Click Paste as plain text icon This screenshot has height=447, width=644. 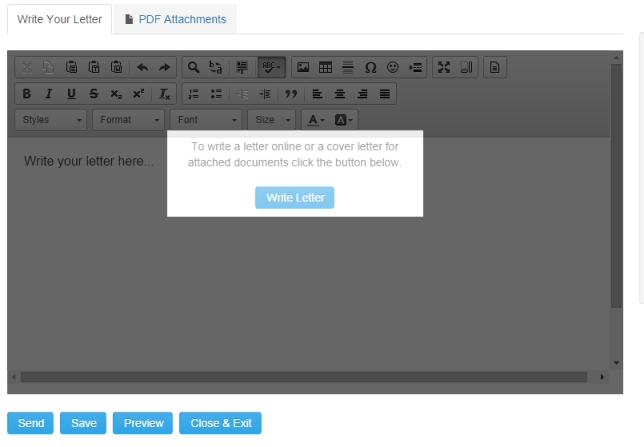[94, 67]
